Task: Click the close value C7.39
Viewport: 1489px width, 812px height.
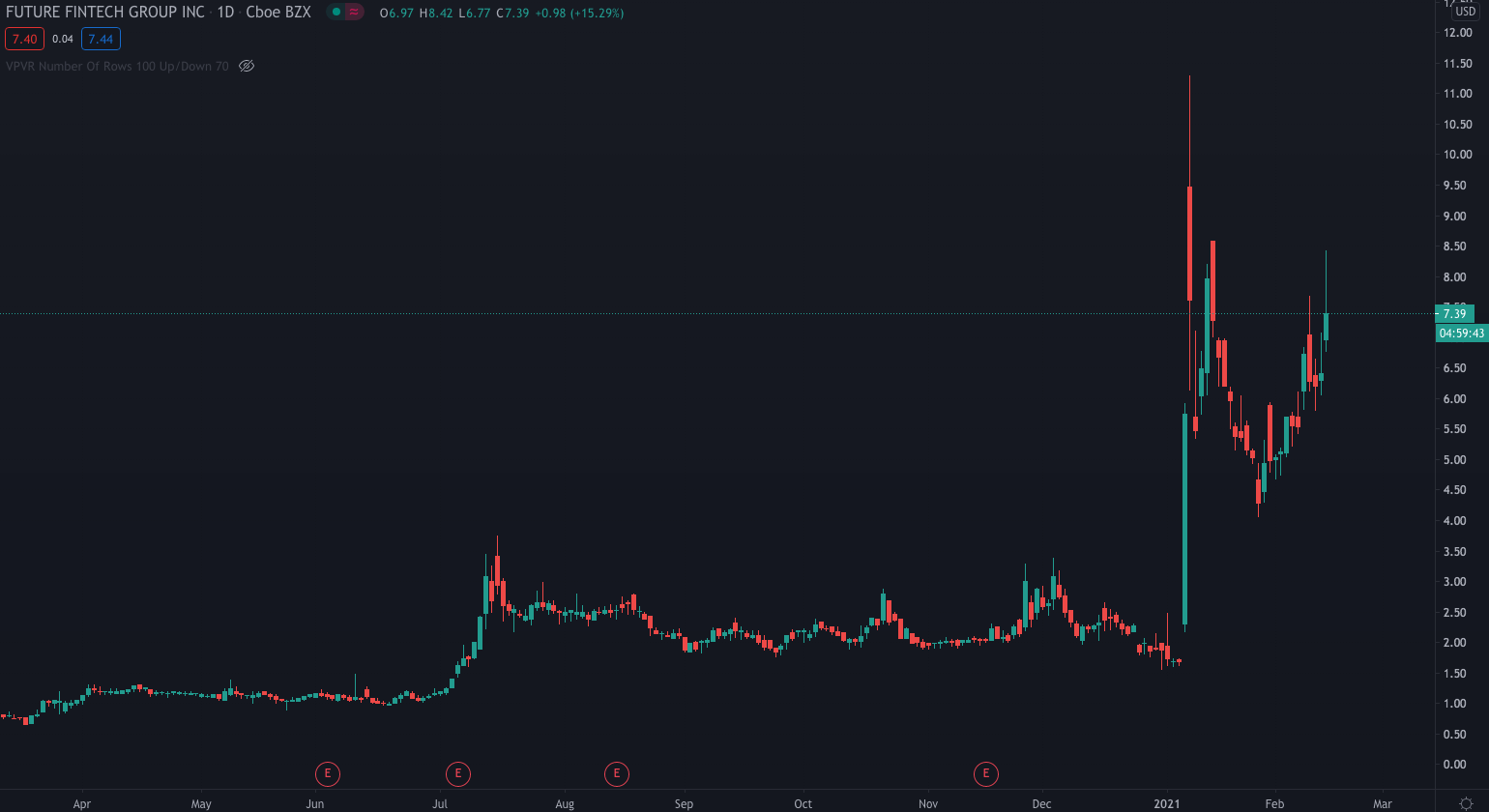Action: (512, 14)
